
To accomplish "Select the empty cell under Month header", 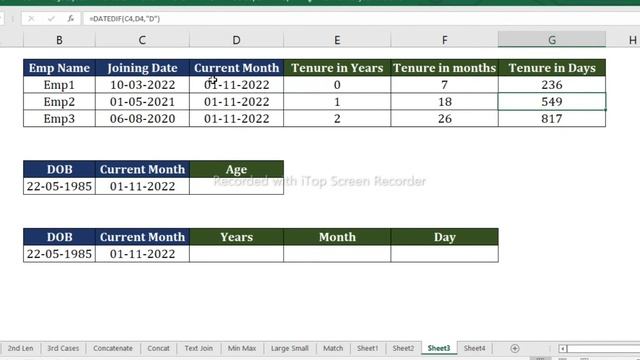I will pyautogui.click(x=337, y=254).
